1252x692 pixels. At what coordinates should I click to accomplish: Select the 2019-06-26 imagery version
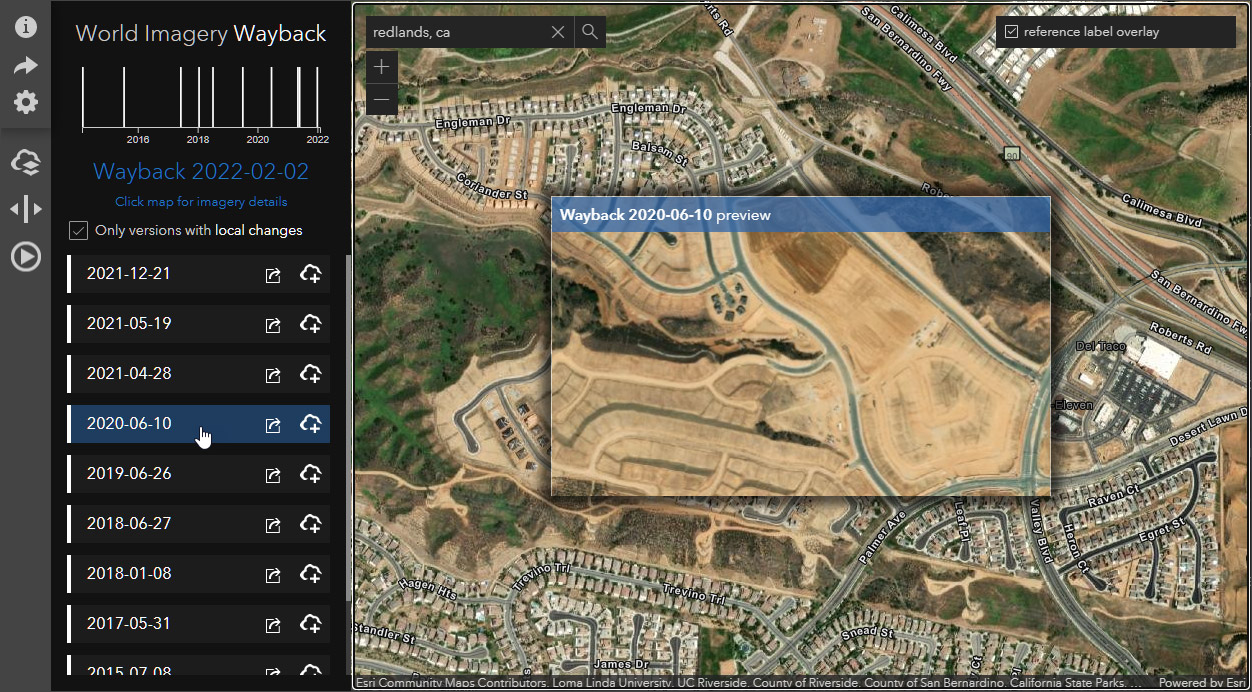198,474
